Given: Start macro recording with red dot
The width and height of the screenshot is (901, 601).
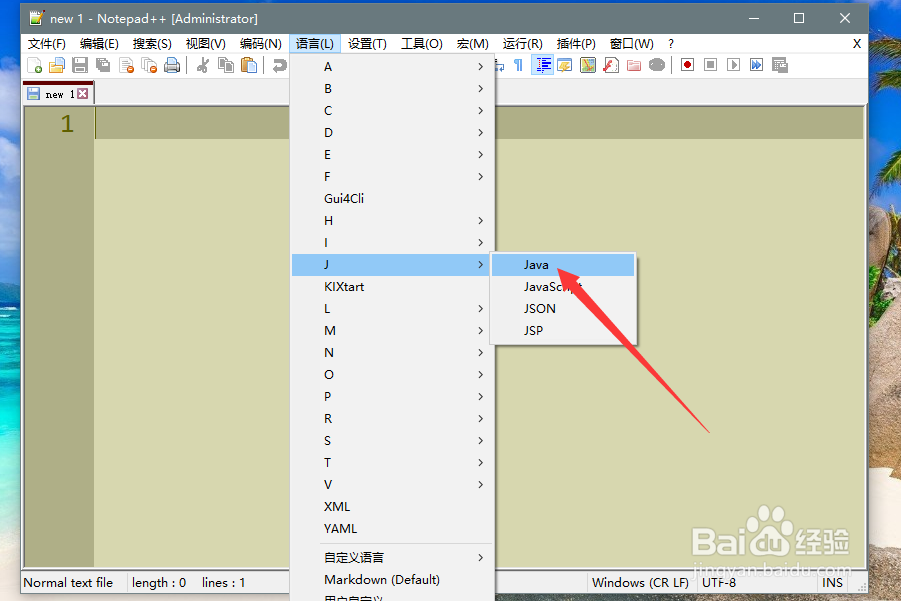Looking at the screenshot, I should point(687,65).
